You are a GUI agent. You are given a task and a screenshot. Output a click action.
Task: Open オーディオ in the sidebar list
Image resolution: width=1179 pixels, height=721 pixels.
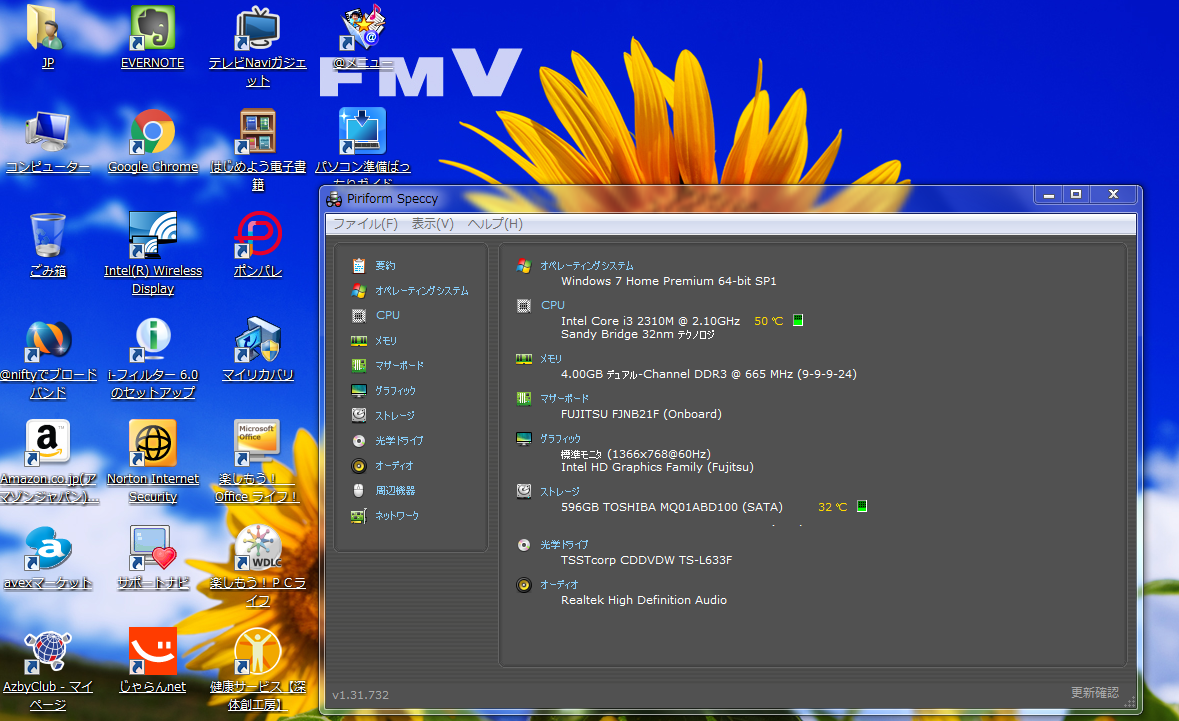[x=394, y=465]
